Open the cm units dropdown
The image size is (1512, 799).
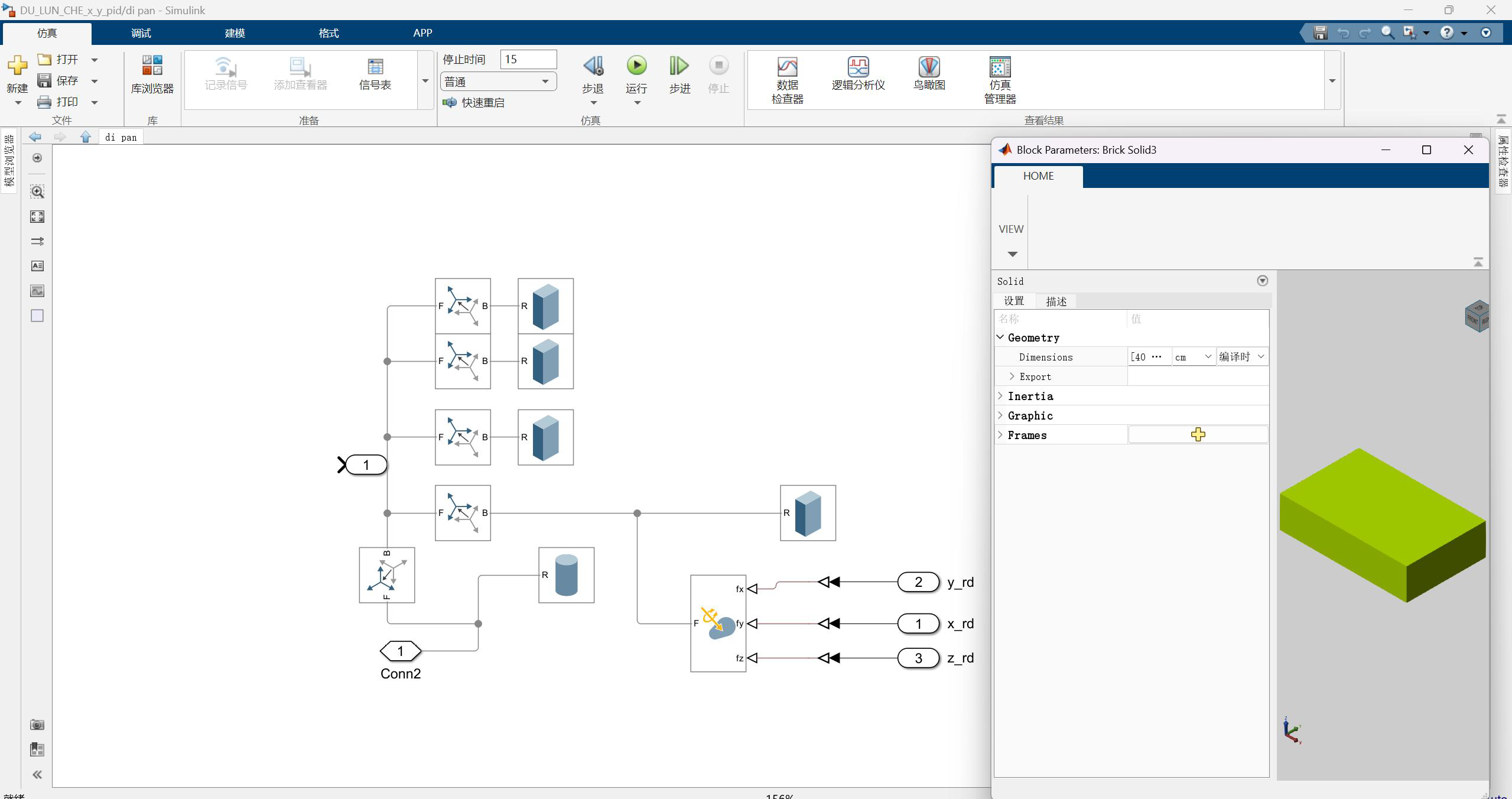(x=1193, y=357)
